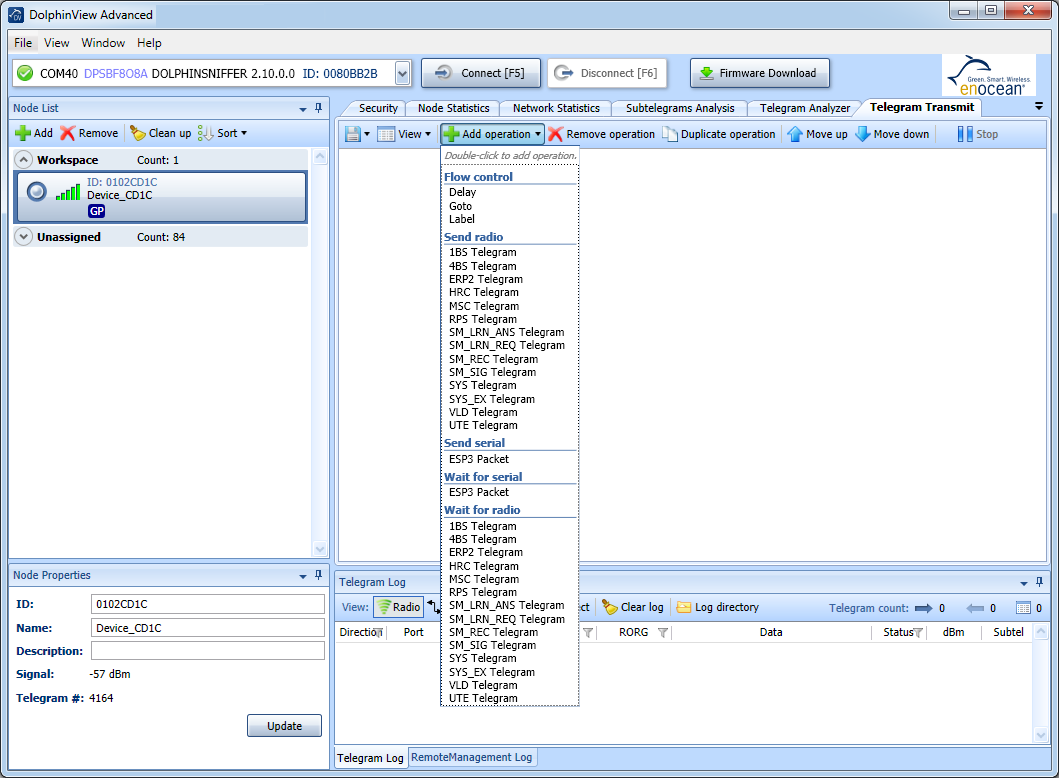Click the Update button in Node Properties

pos(284,726)
